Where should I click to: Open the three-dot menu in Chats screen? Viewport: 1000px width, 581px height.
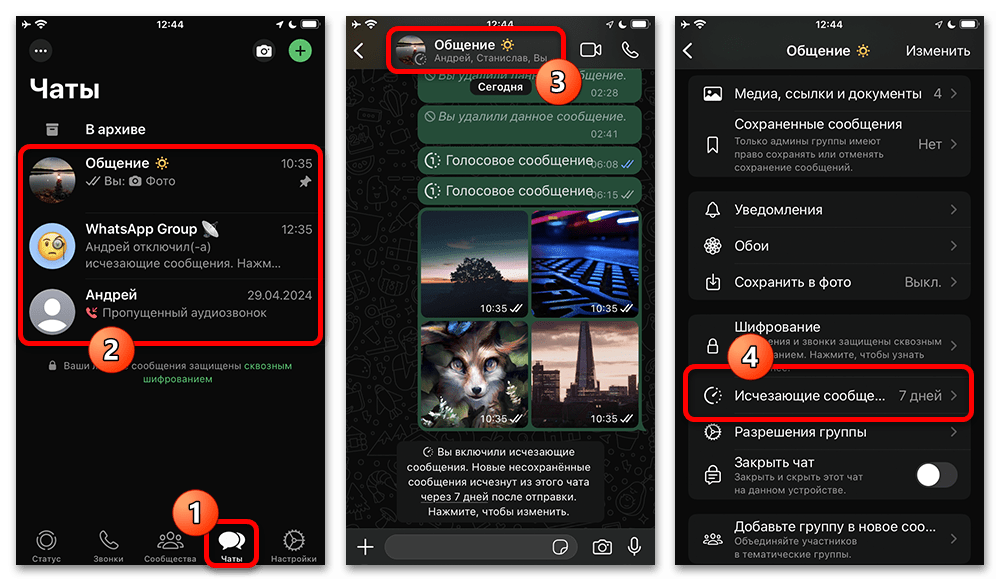click(41, 50)
